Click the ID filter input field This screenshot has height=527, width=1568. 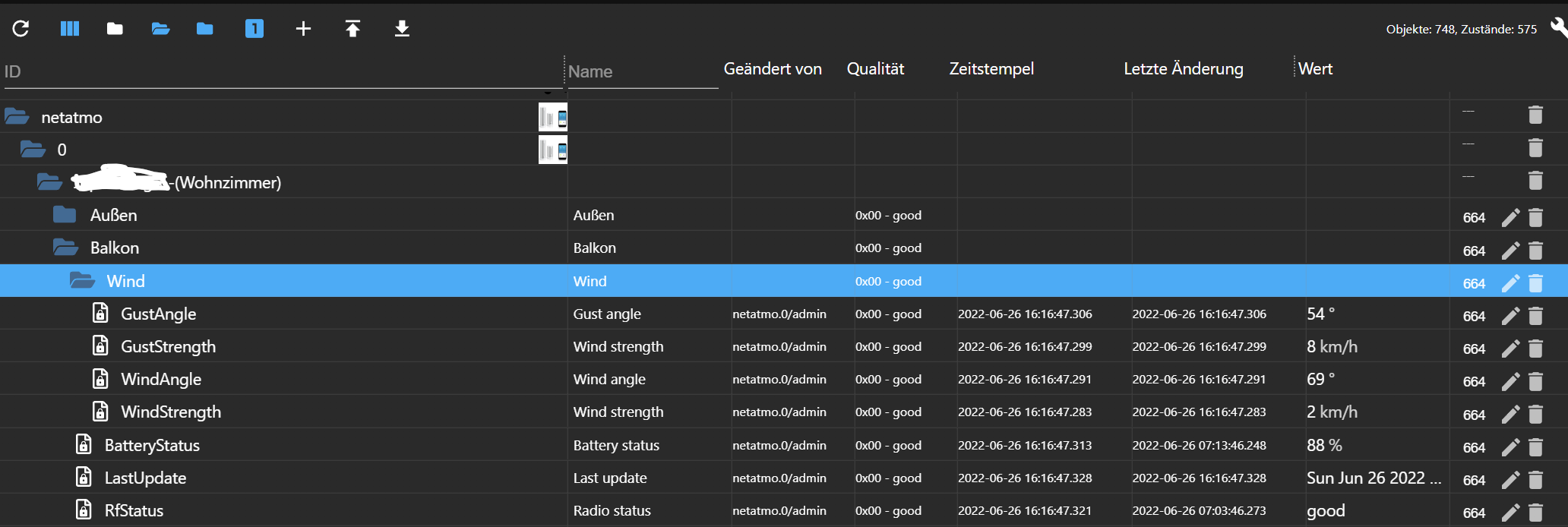tap(281, 71)
